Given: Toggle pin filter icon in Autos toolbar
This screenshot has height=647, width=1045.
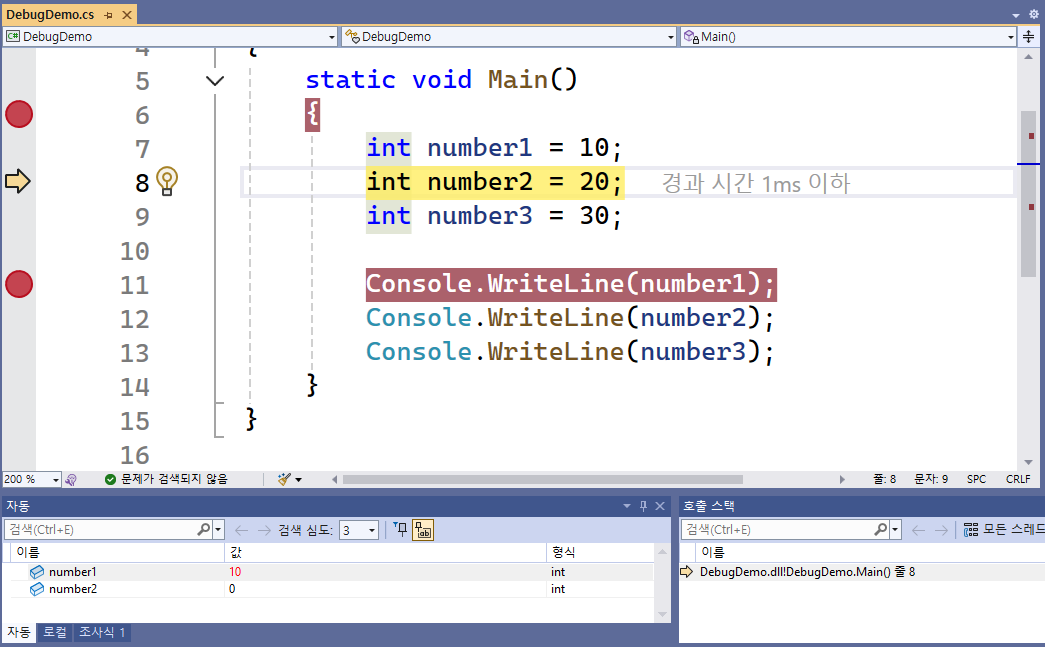Looking at the screenshot, I should point(399,530).
